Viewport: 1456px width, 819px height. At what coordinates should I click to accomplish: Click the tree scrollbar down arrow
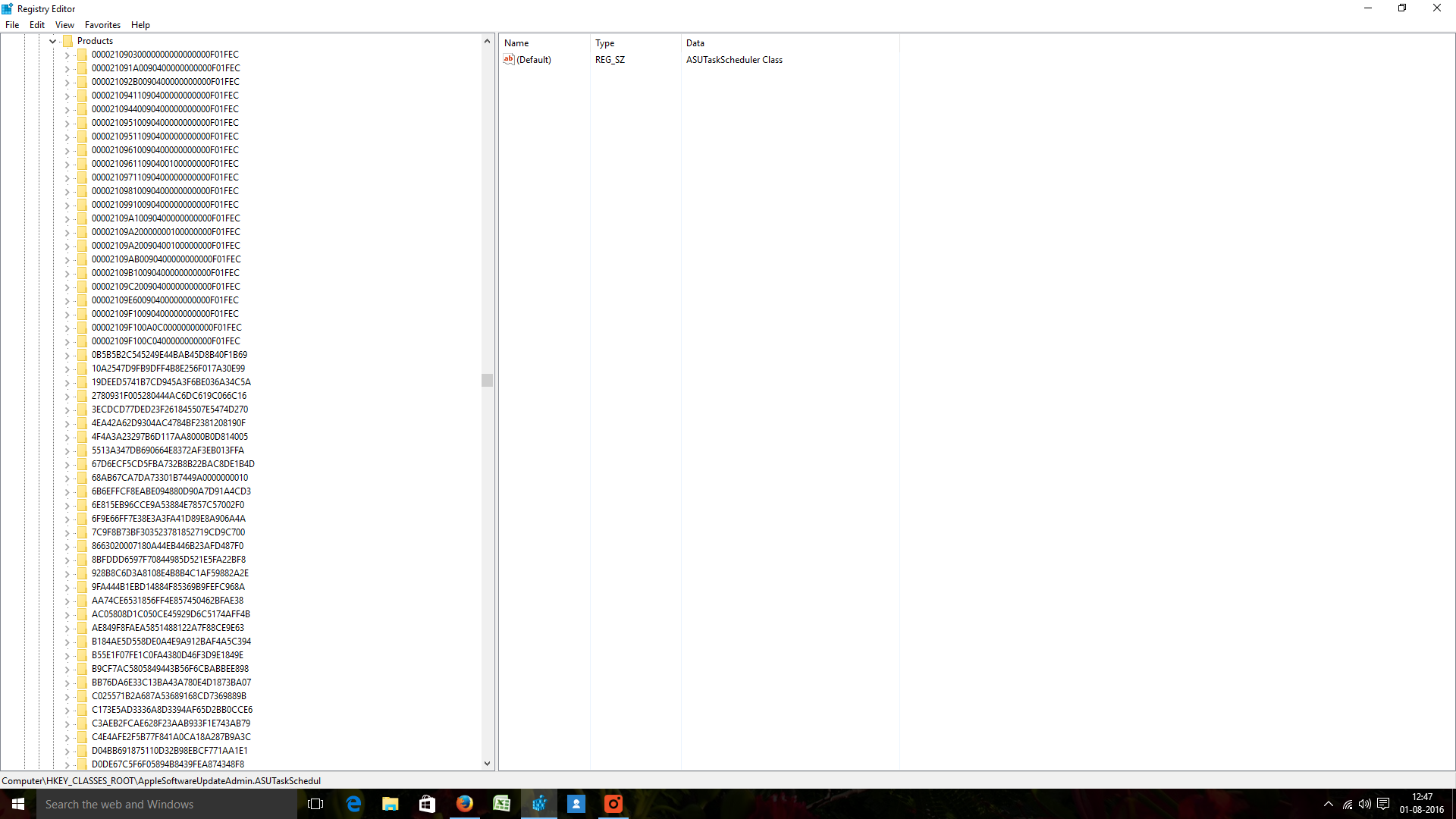click(x=487, y=764)
